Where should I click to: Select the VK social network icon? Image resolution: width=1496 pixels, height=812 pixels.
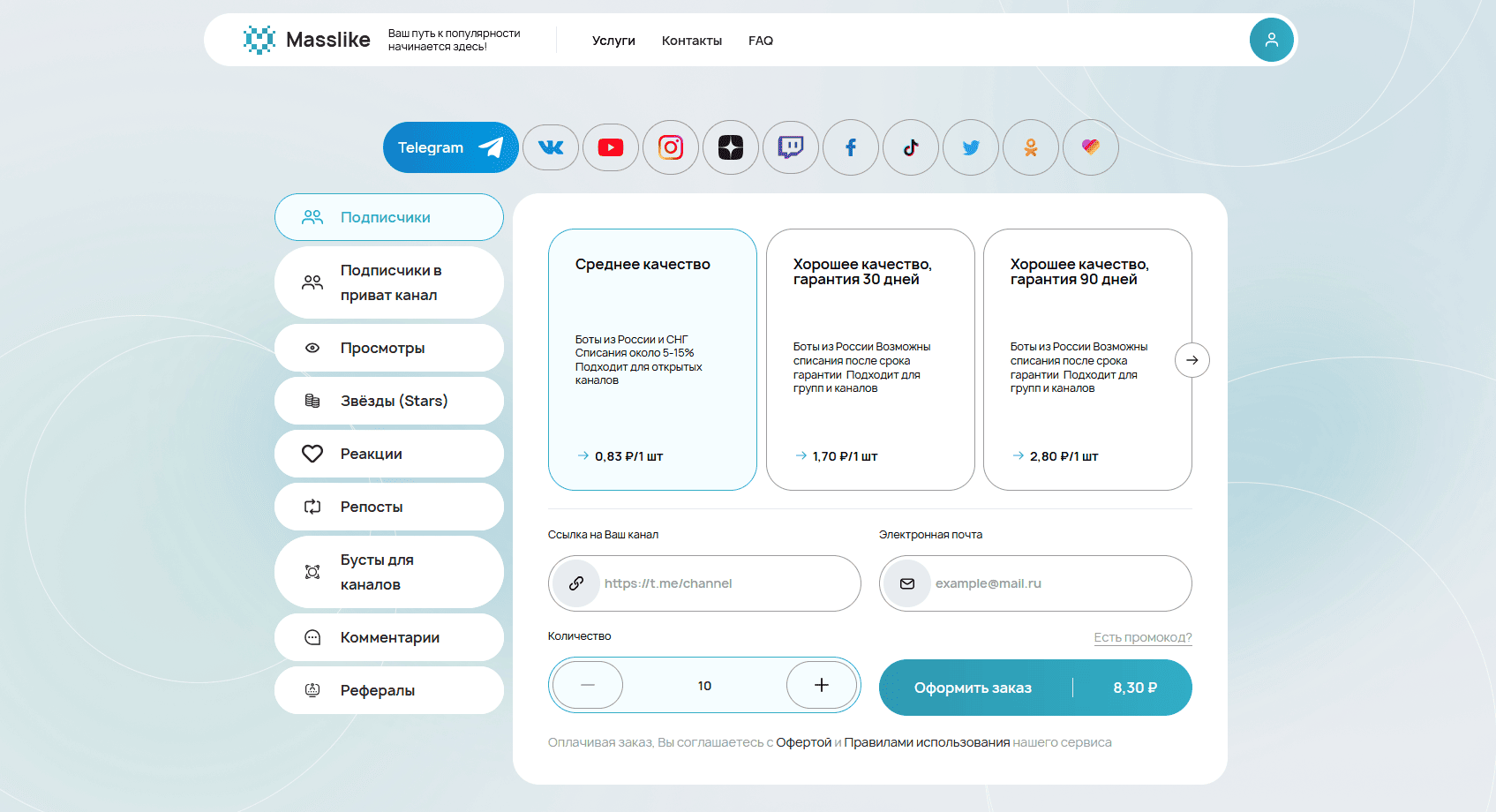(x=551, y=147)
